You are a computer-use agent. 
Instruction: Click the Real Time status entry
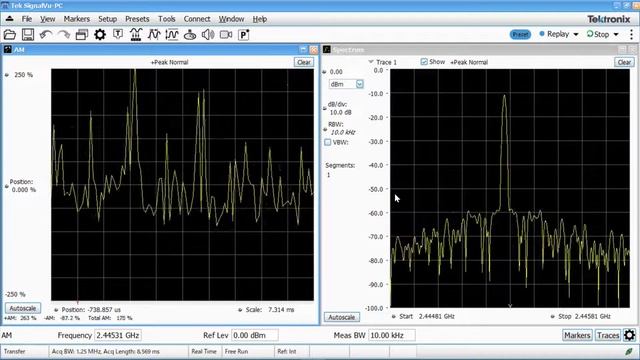click(204, 351)
